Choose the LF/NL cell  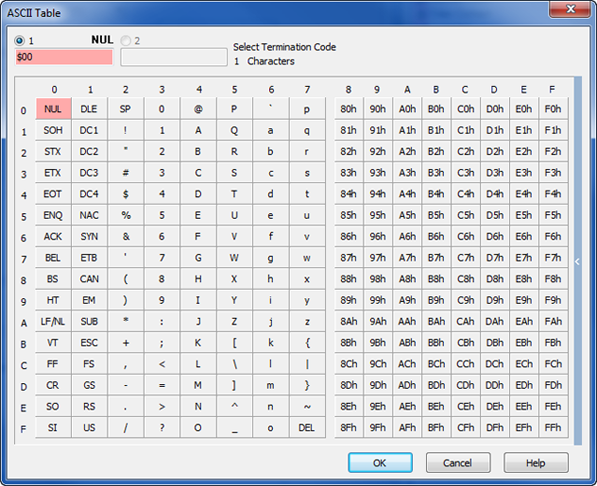[53, 322]
